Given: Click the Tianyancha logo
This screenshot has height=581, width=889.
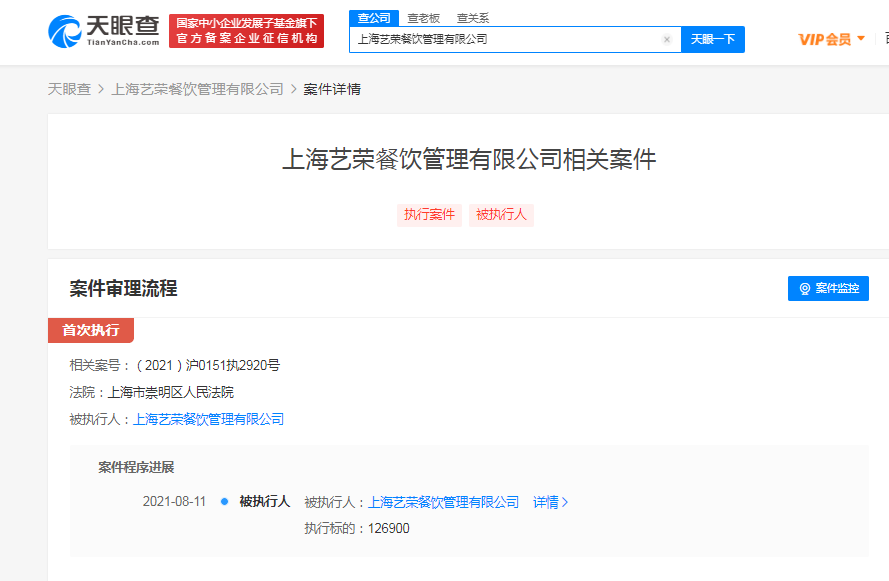Looking at the screenshot, I should click(104, 31).
